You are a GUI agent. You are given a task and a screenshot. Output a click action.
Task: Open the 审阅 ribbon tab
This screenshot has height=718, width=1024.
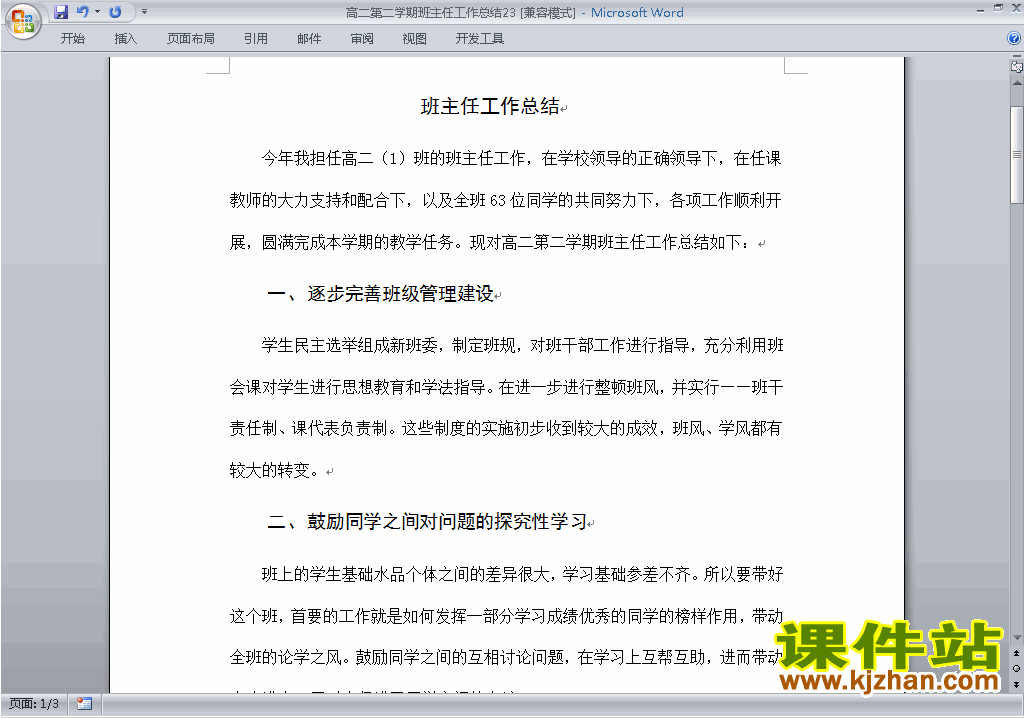362,39
